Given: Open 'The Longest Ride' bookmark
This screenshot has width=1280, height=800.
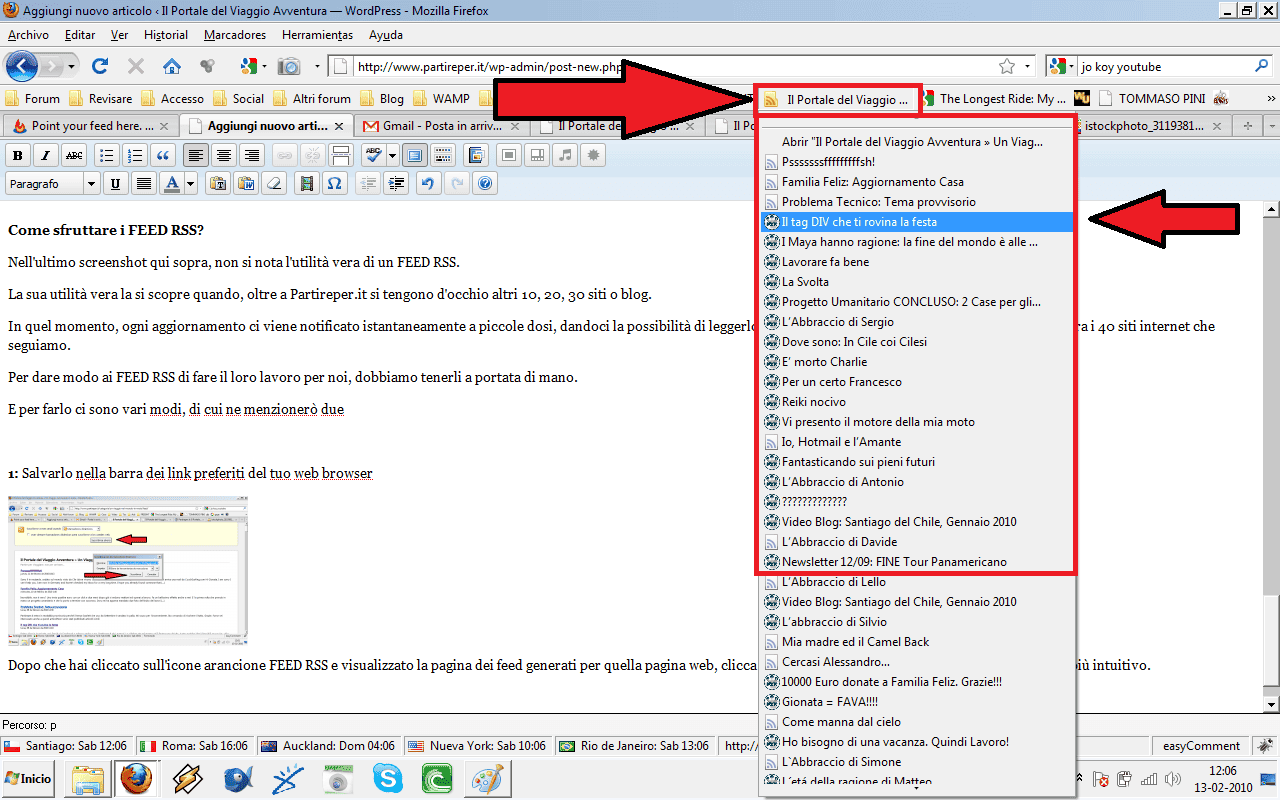Looking at the screenshot, I should [993, 99].
